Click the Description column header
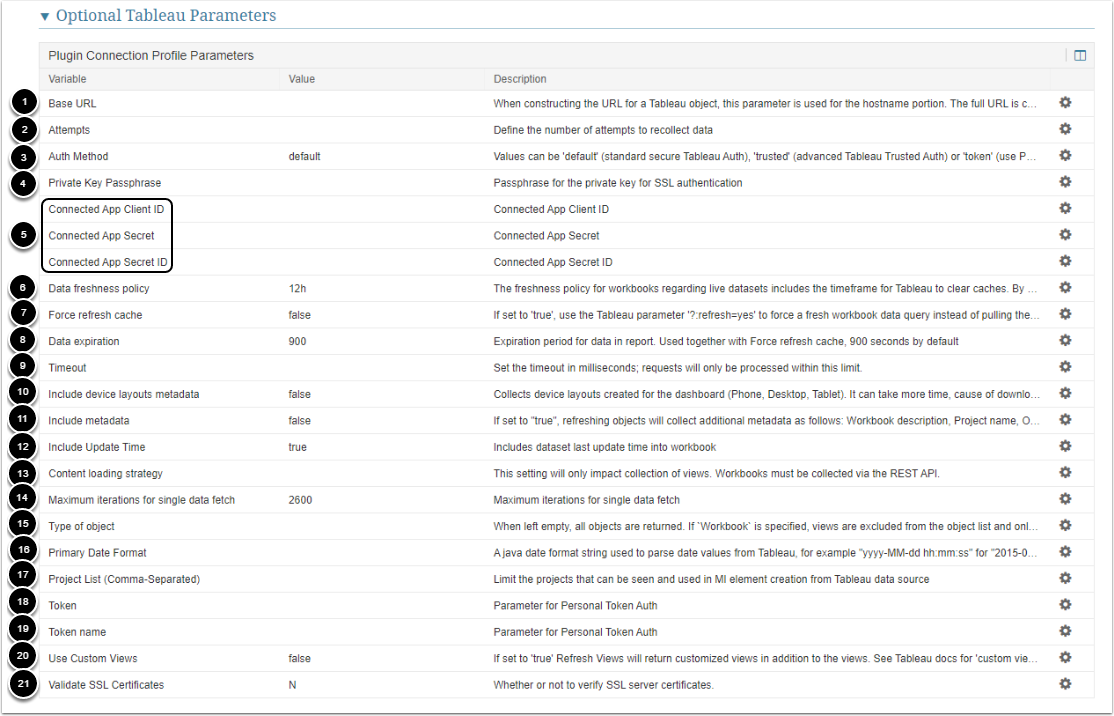The image size is (1114, 716). [520, 79]
